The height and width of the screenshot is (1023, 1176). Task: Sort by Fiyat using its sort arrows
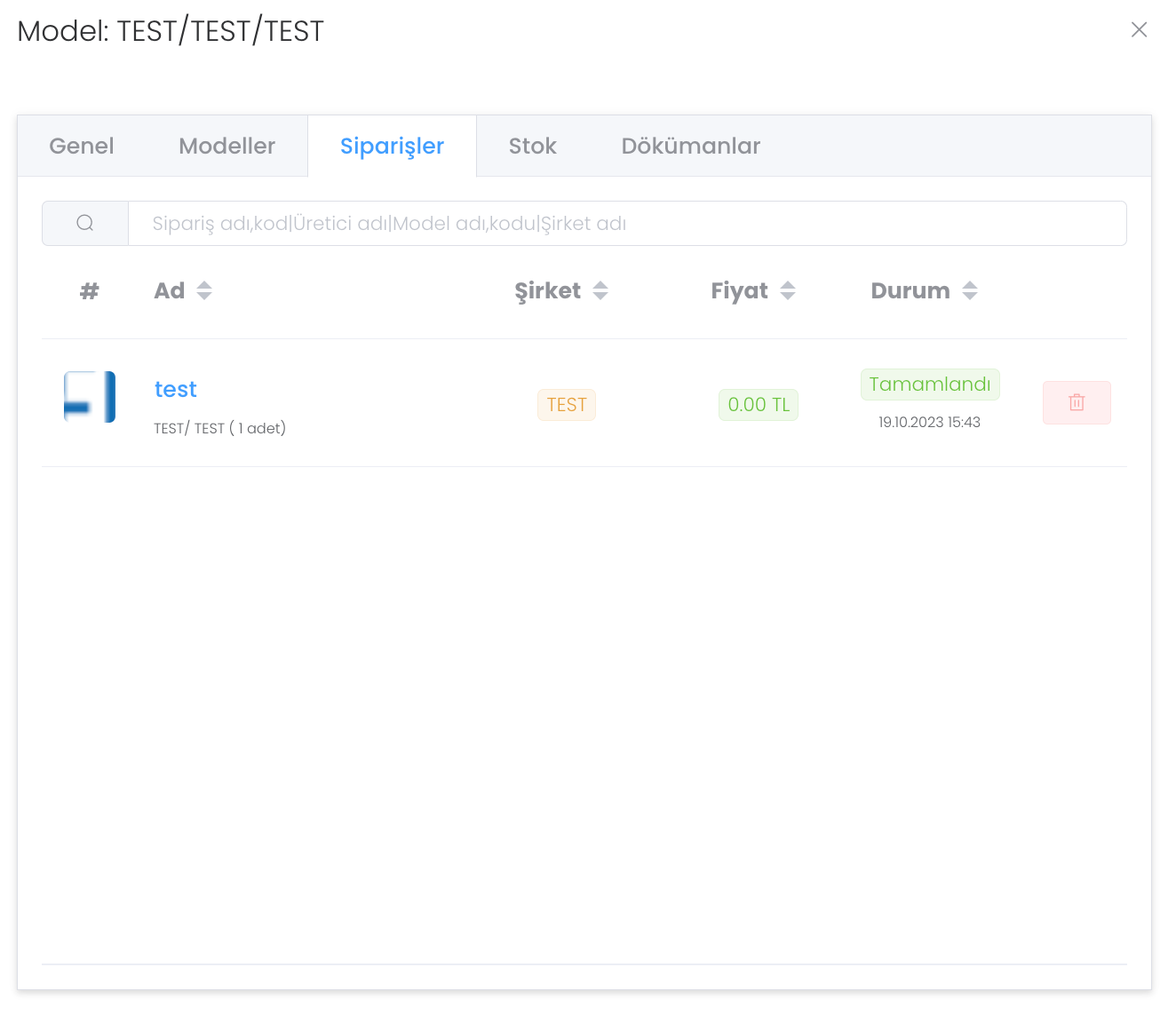click(788, 290)
